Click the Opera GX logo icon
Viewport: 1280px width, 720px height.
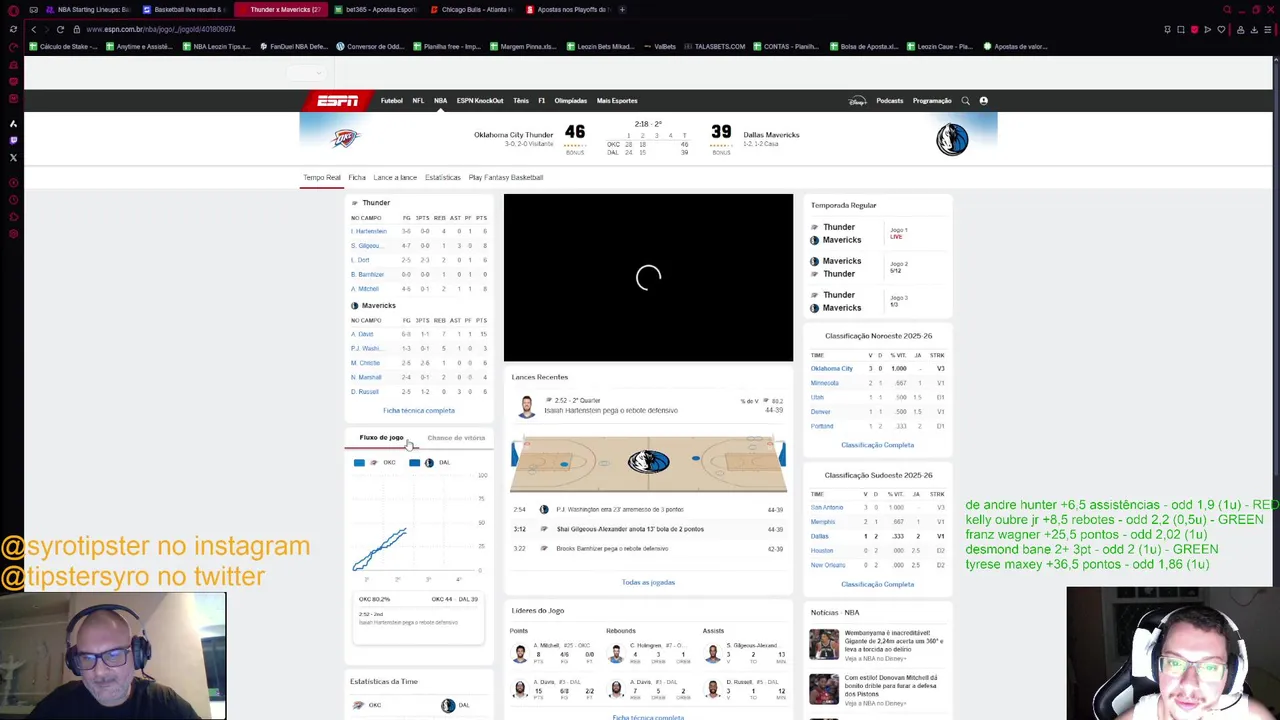click(13, 9)
